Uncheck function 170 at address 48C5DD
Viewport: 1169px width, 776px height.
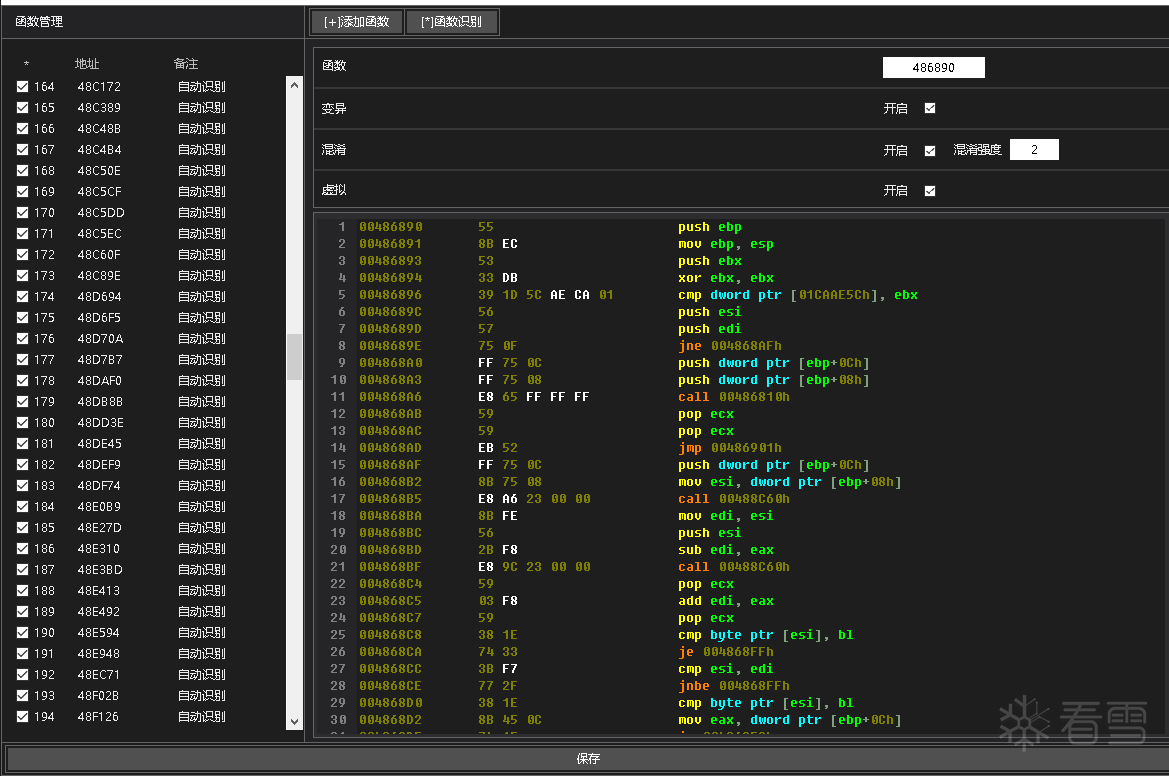click(x=22, y=213)
